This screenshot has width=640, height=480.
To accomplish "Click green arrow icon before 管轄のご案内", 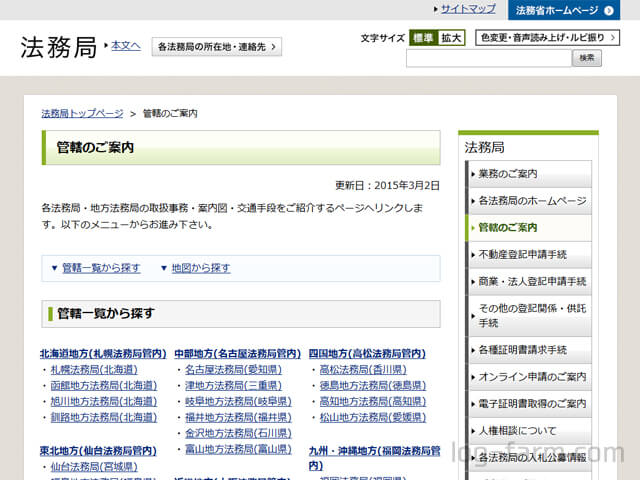I will 473,228.
